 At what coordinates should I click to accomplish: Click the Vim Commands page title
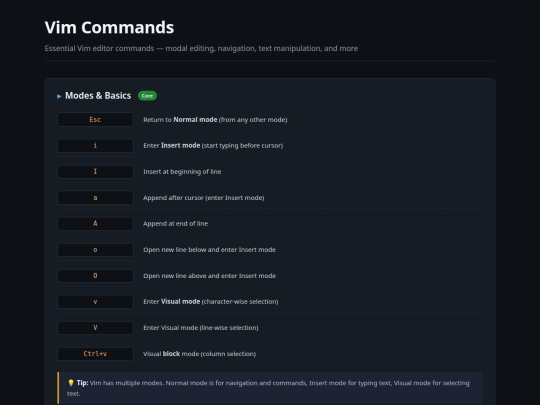tap(110, 28)
